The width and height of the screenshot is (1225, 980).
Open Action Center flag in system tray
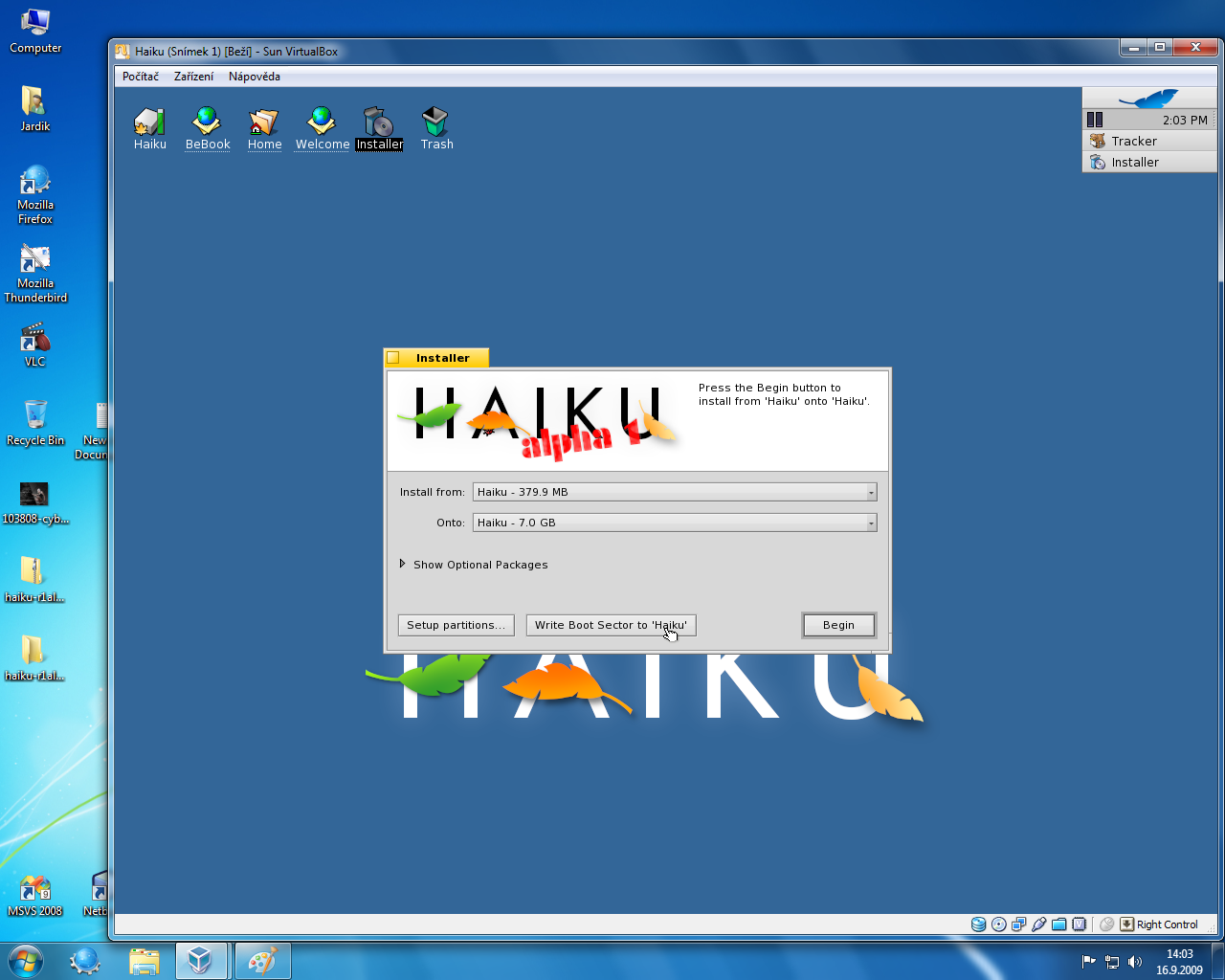click(1088, 962)
